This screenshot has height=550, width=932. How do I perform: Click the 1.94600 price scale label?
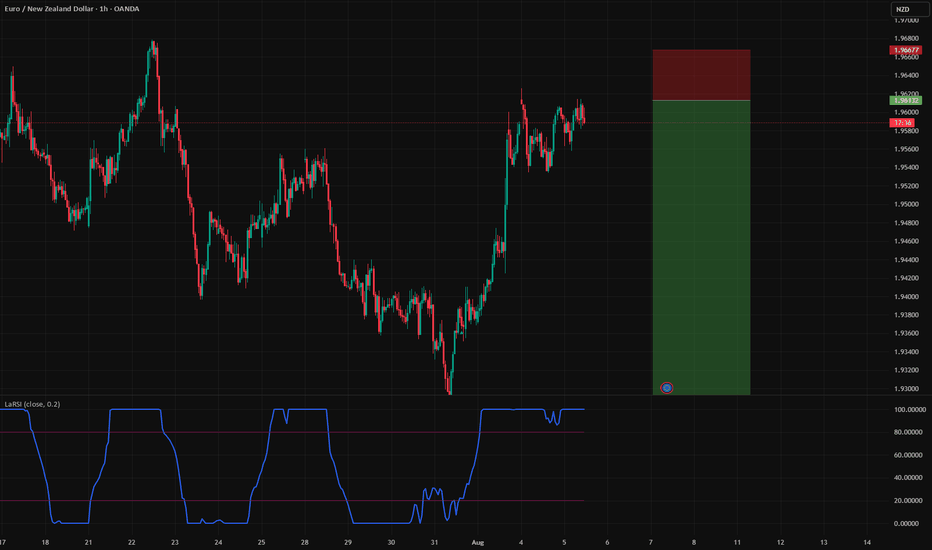pyautogui.click(x=906, y=241)
